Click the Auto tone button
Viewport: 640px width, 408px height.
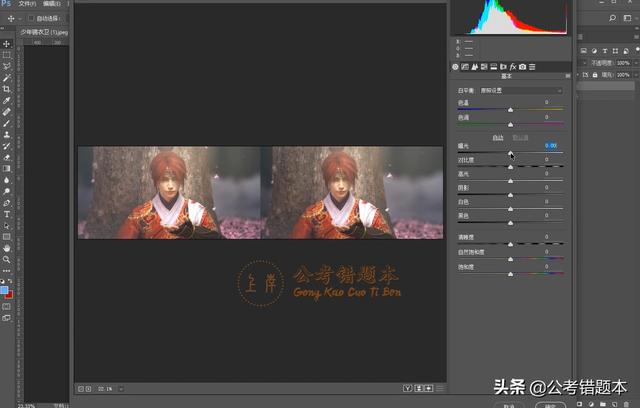(x=498, y=138)
